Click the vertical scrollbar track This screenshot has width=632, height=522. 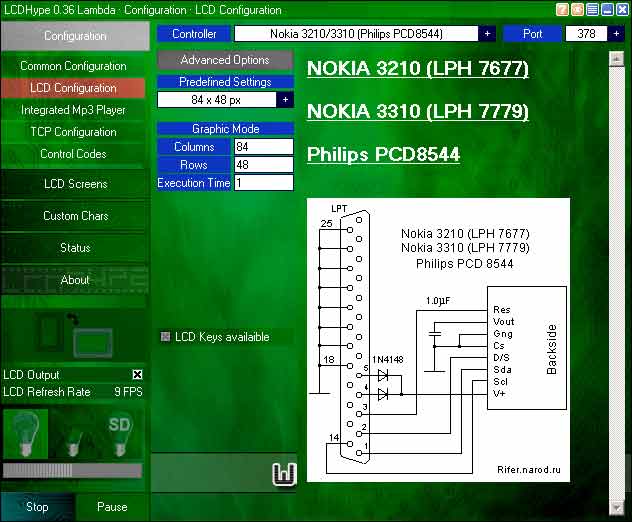[616, 283]
